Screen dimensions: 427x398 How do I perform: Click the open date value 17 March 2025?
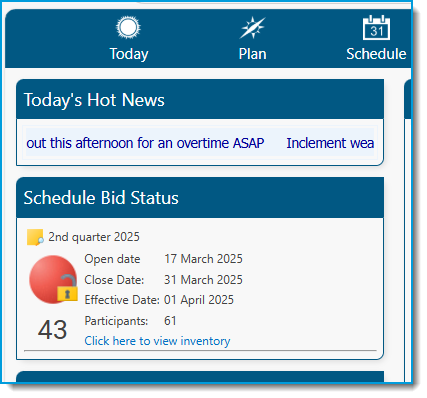(203, 259)
